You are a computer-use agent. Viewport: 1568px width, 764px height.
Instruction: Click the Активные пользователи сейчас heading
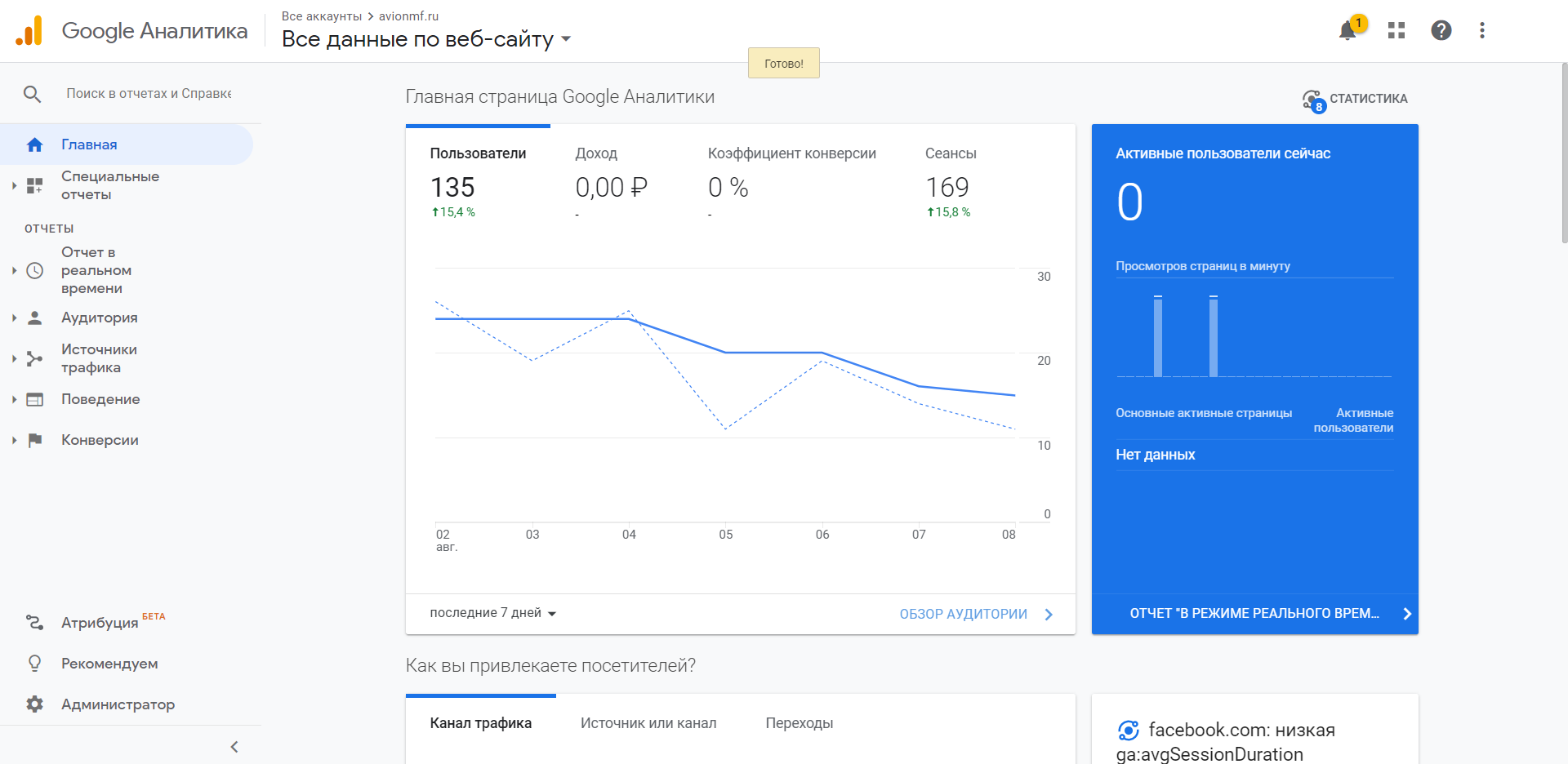pos(1223,153)
